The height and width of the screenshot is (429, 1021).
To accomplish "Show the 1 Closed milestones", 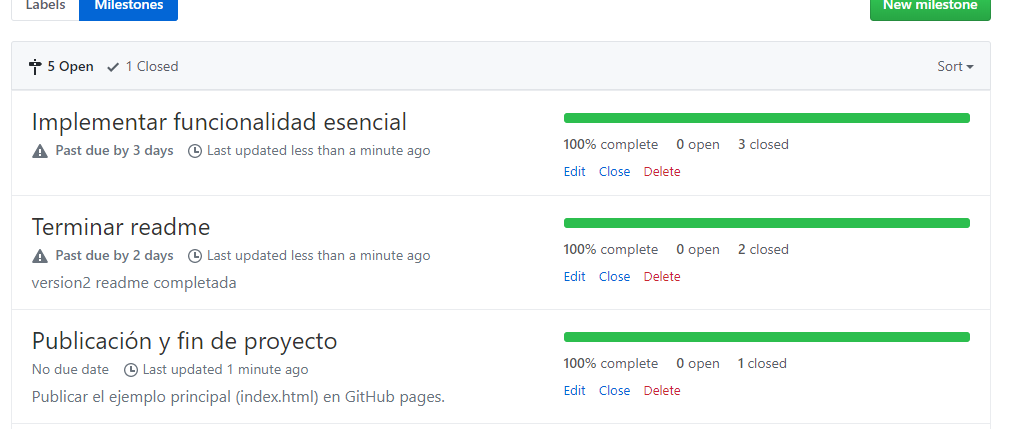I will 151,67.
